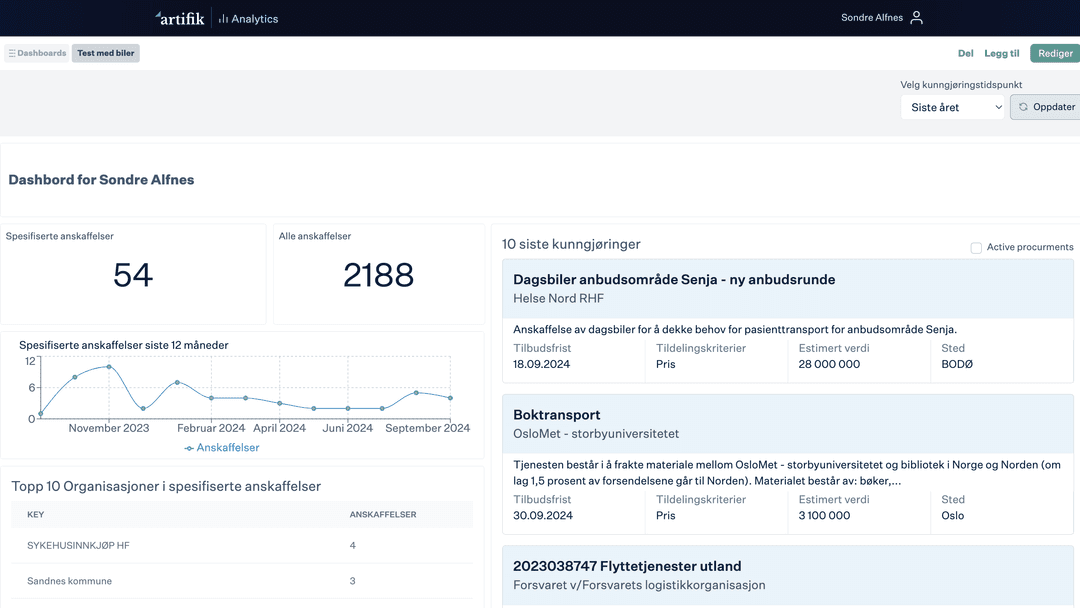This screenshot has height=608, width=1080.
Task: Click the Oppdater button
Action: (1046, 107)
